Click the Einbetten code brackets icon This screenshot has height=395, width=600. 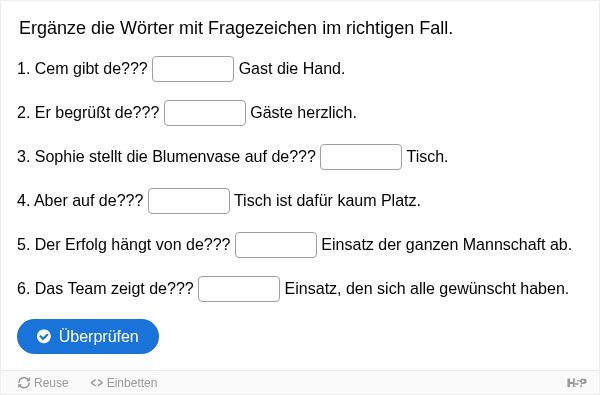[96, 382]
